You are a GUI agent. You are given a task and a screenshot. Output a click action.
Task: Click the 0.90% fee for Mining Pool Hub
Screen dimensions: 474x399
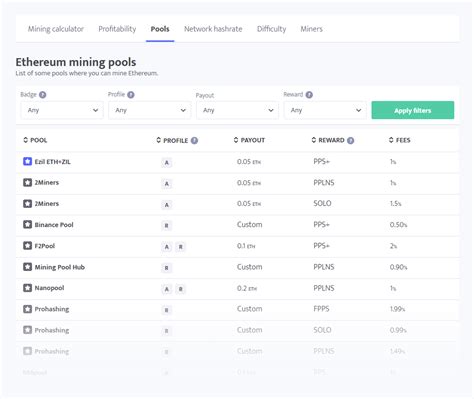coord(398,267)
